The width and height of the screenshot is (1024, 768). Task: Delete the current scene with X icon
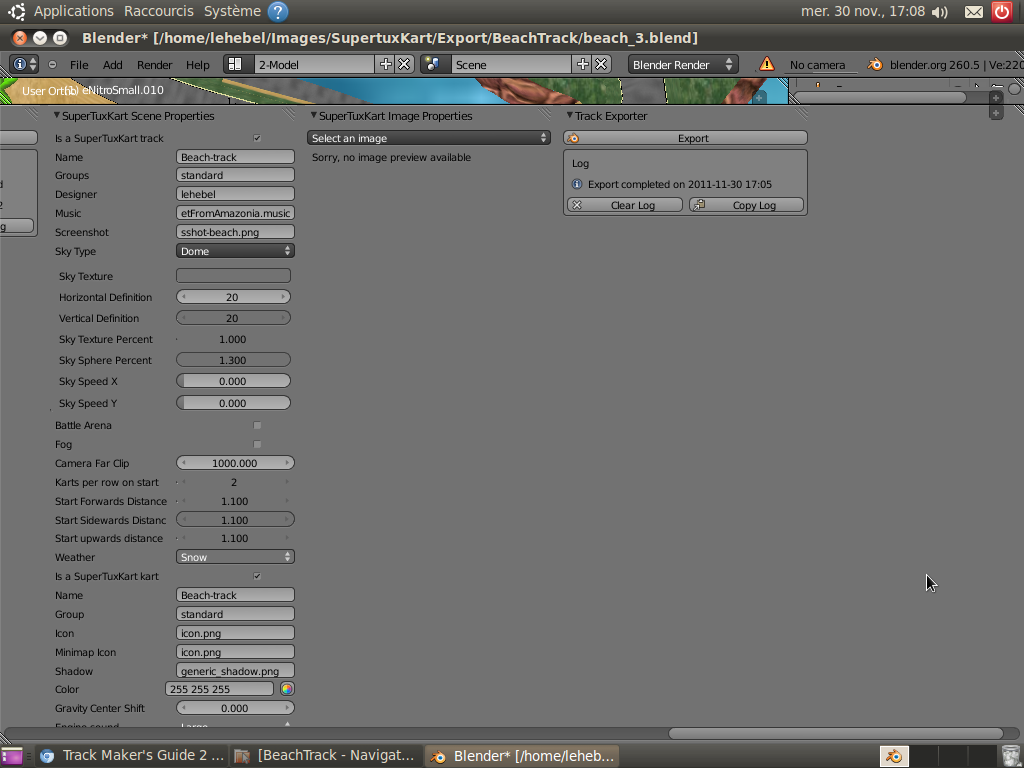click(x=601, y=64)
